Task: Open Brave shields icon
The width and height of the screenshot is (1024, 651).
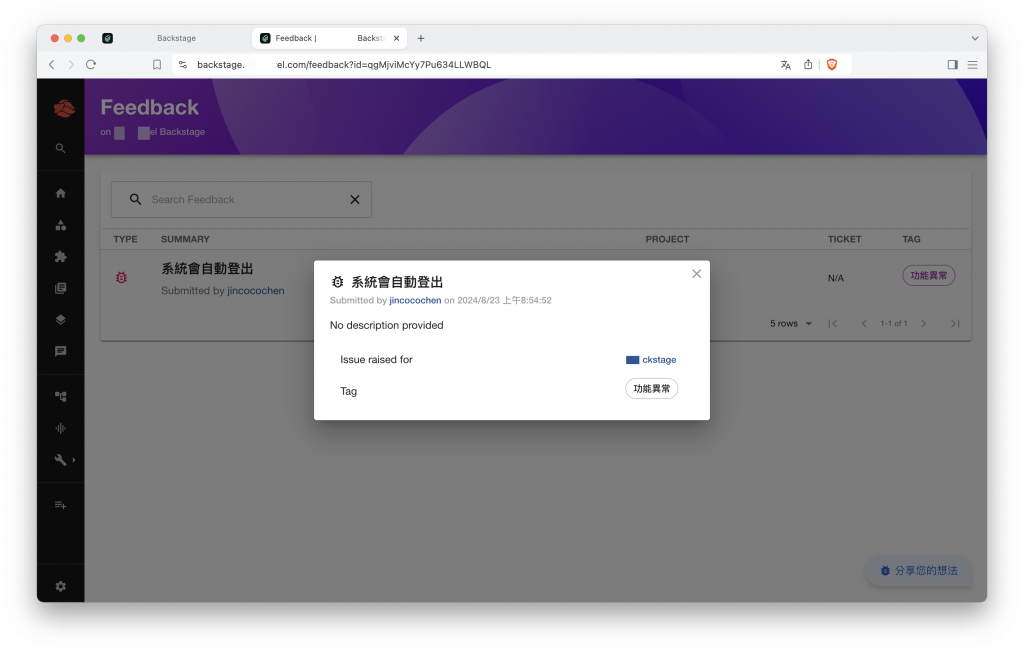Action: point(832,64)
